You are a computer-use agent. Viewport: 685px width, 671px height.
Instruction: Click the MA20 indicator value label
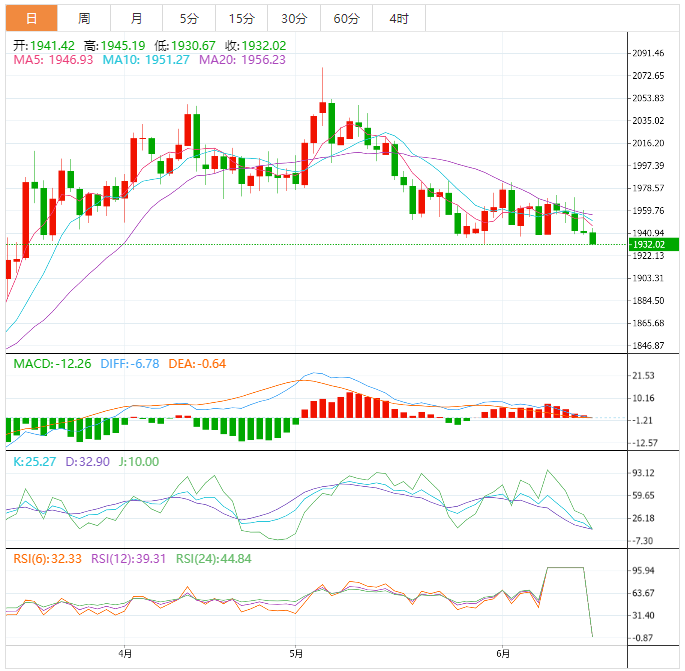coord(242,60)
